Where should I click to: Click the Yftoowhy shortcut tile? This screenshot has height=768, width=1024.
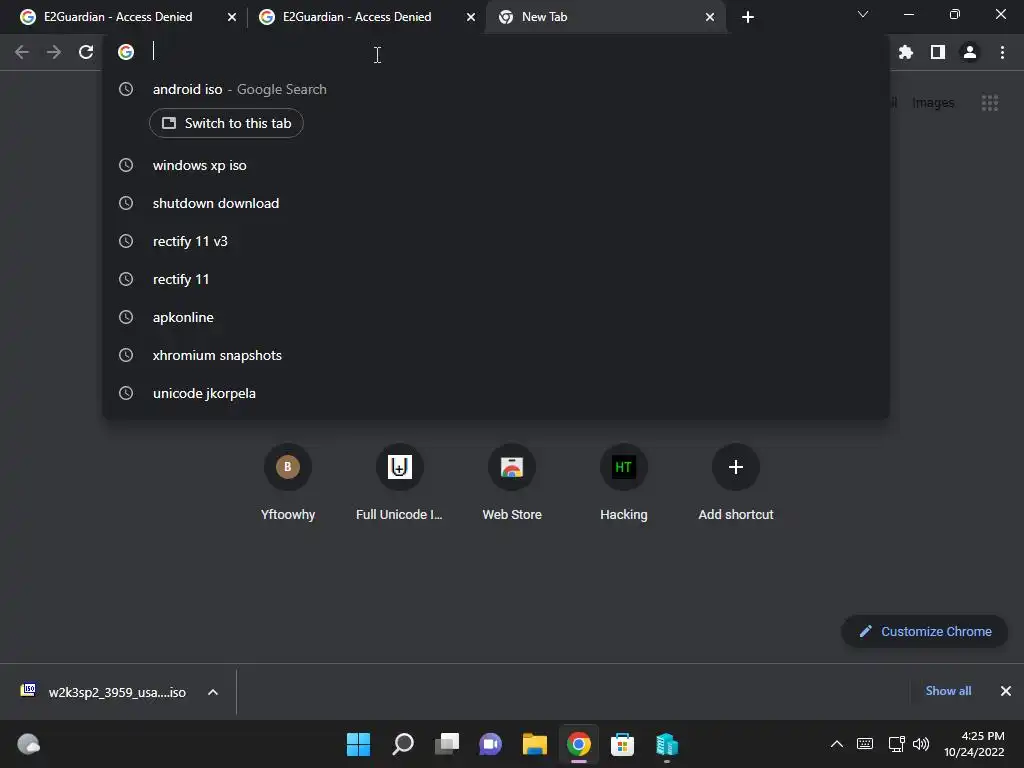click(x=287, y=482)
